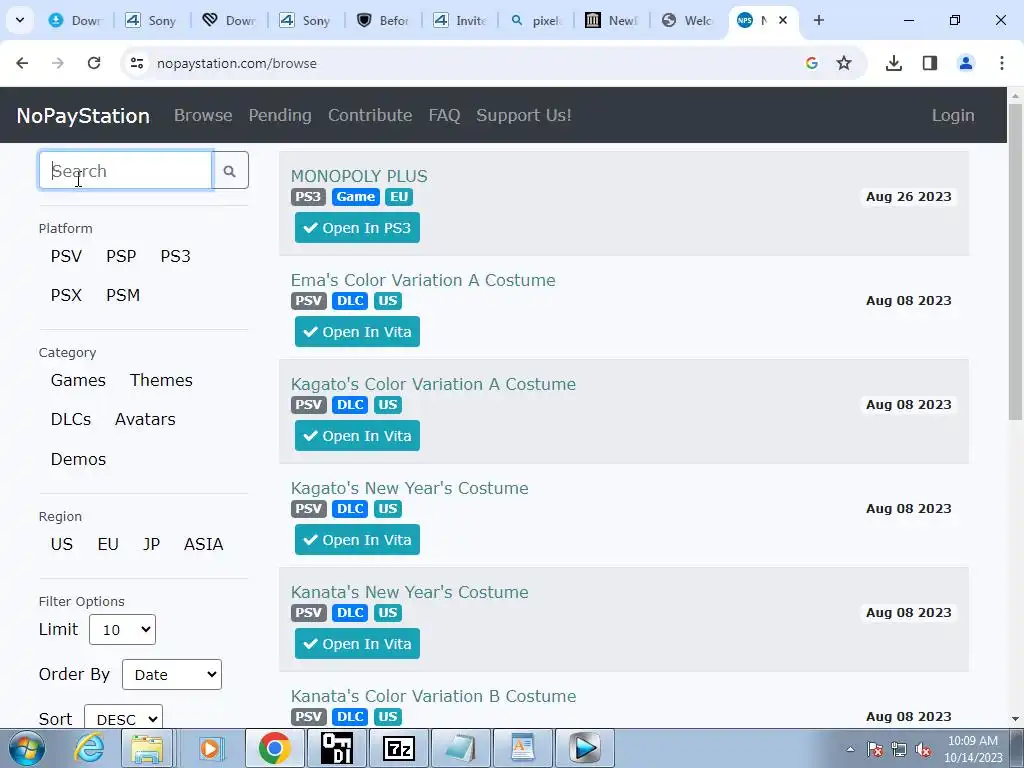The height and width of the screenshot is (768, 1024).
Task: Focus the Search input field
Action: click(x=125, y=170)
